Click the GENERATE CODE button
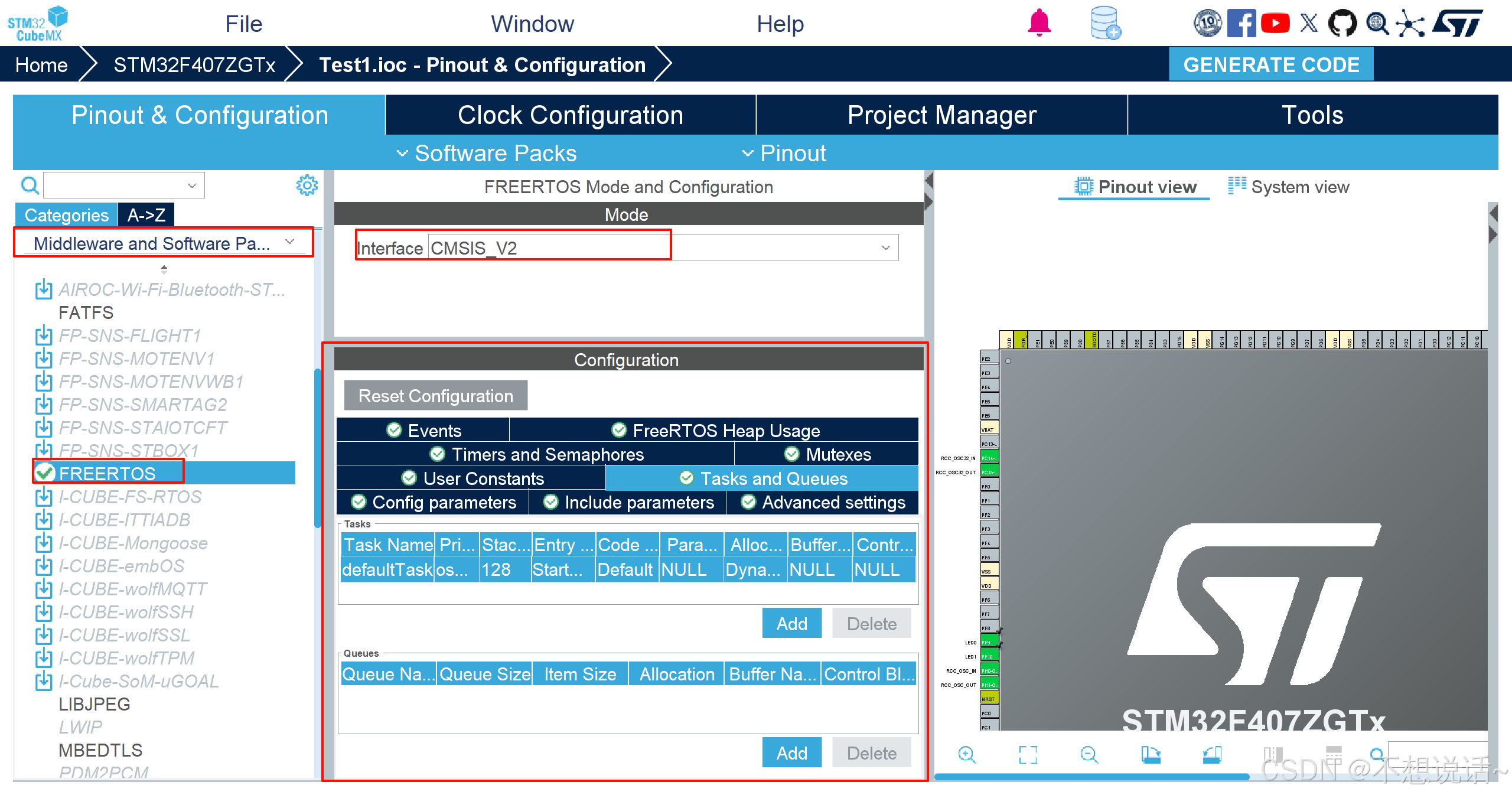Image resolution: width=1512 pixels, height=795 pixels. [x=1271, y=64]
